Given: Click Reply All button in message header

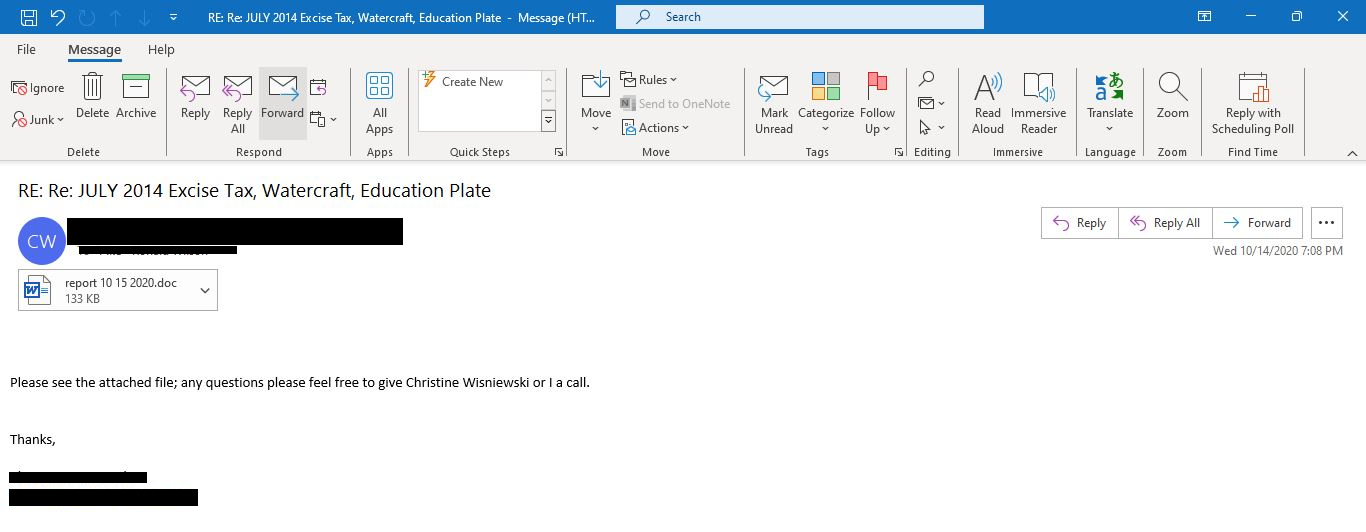Looking at the screenshot, I should (x=1165, y=223).
